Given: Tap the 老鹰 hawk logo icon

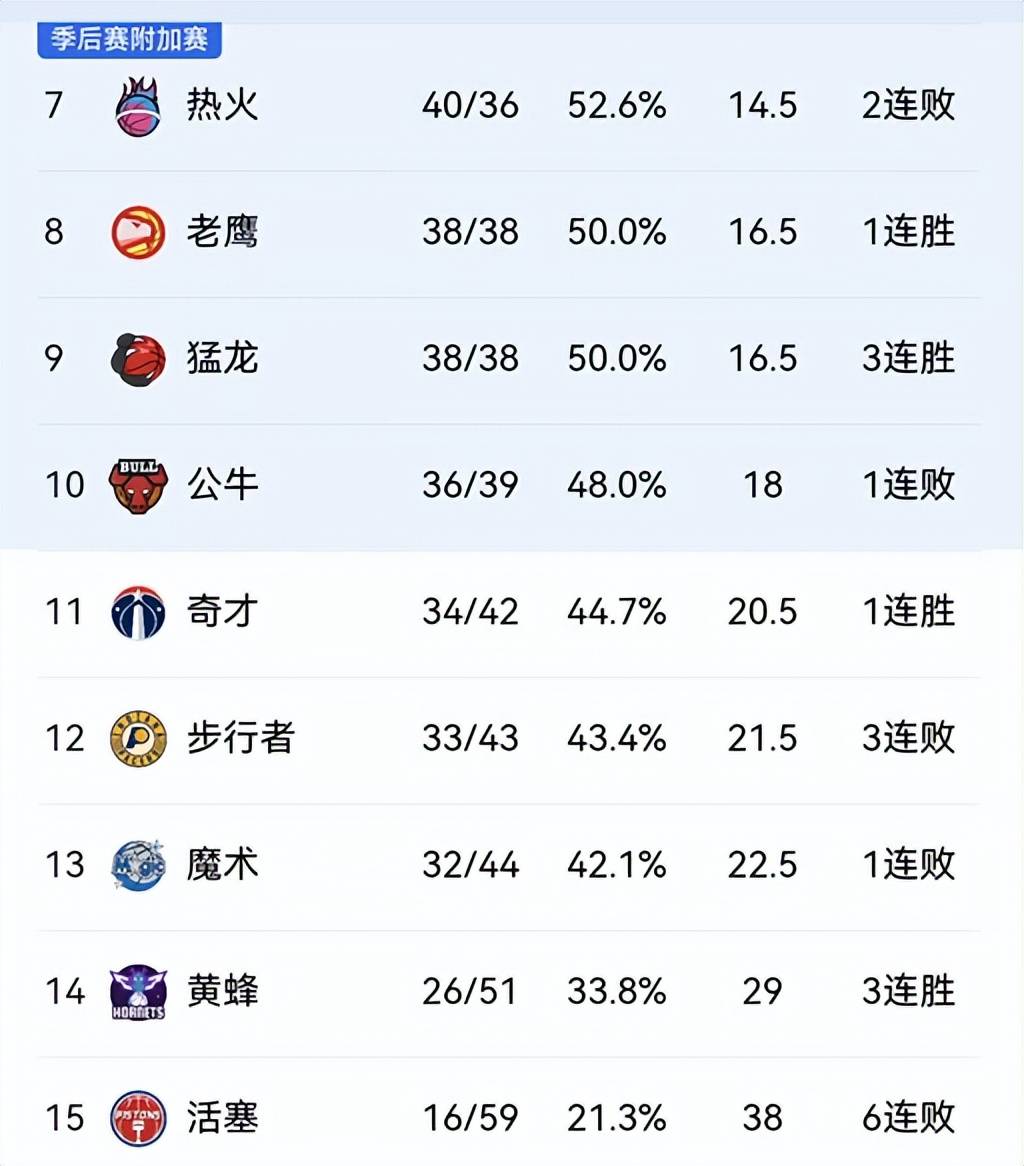Looking at the screenshot, I should [x=138, y=232].
